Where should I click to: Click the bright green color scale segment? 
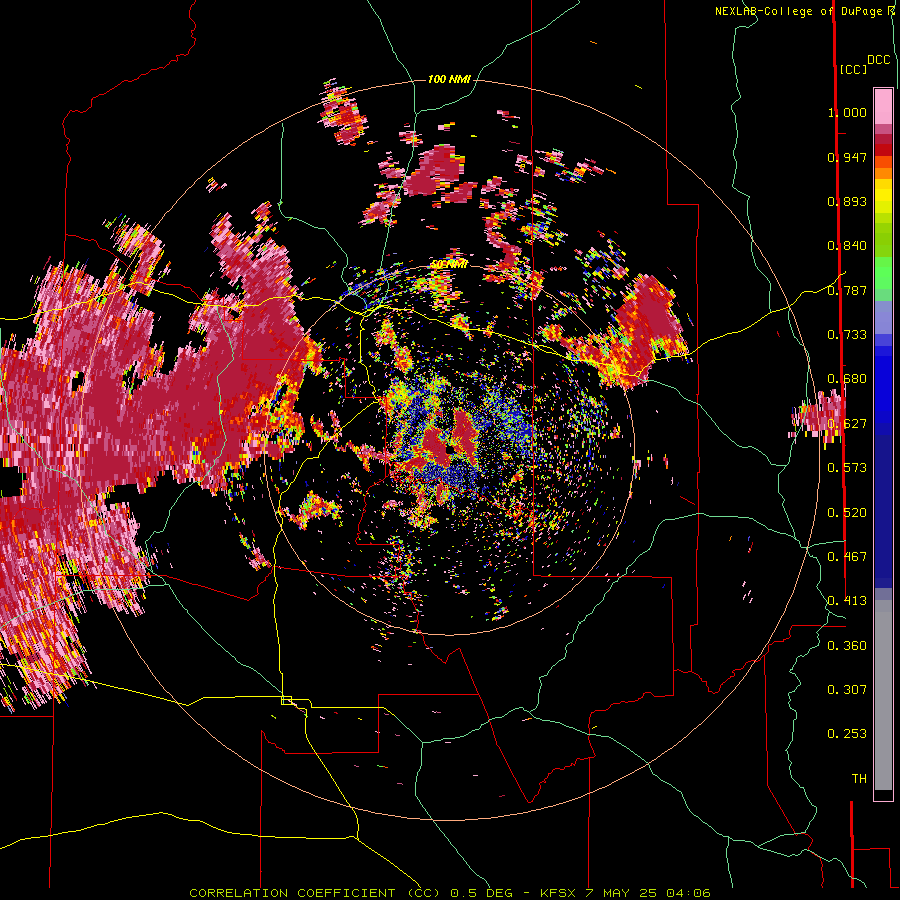[x=883, y=272]
